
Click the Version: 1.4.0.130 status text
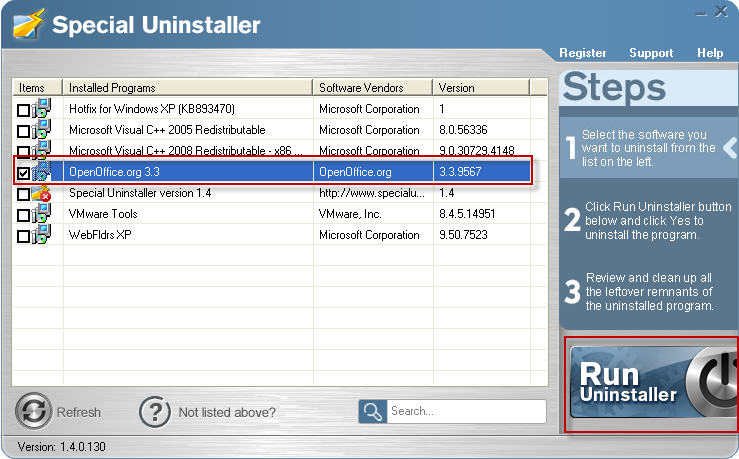point(61,446)
